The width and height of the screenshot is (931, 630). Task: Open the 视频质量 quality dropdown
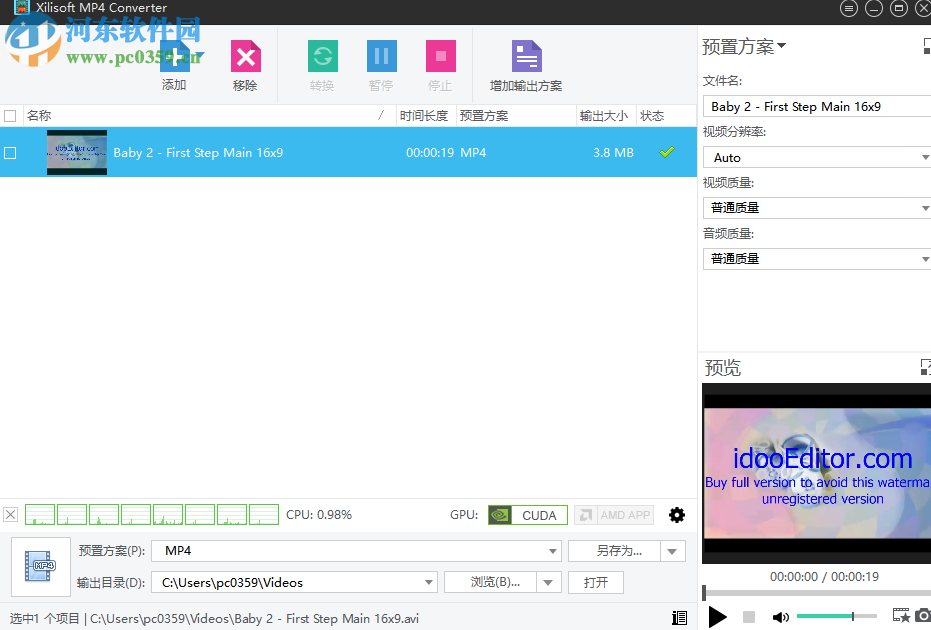click(925, 207)
